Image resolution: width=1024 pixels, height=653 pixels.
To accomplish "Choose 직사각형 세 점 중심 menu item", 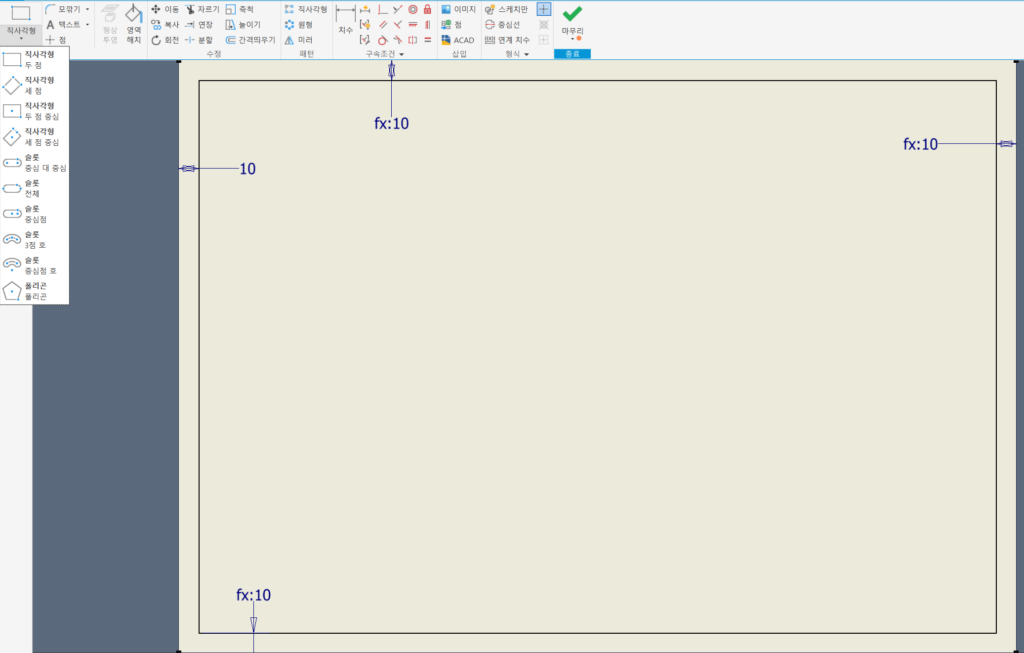I will tap(35, 136).
